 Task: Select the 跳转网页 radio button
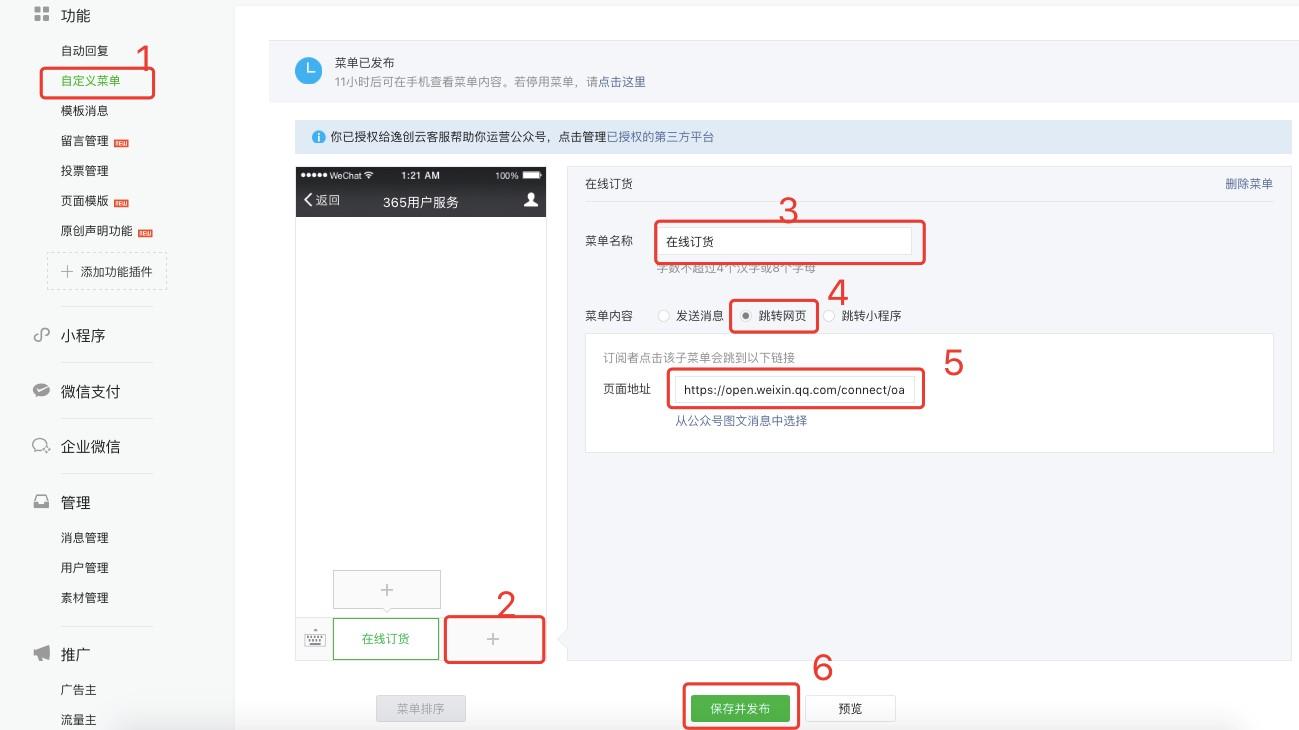coord(746,316)
